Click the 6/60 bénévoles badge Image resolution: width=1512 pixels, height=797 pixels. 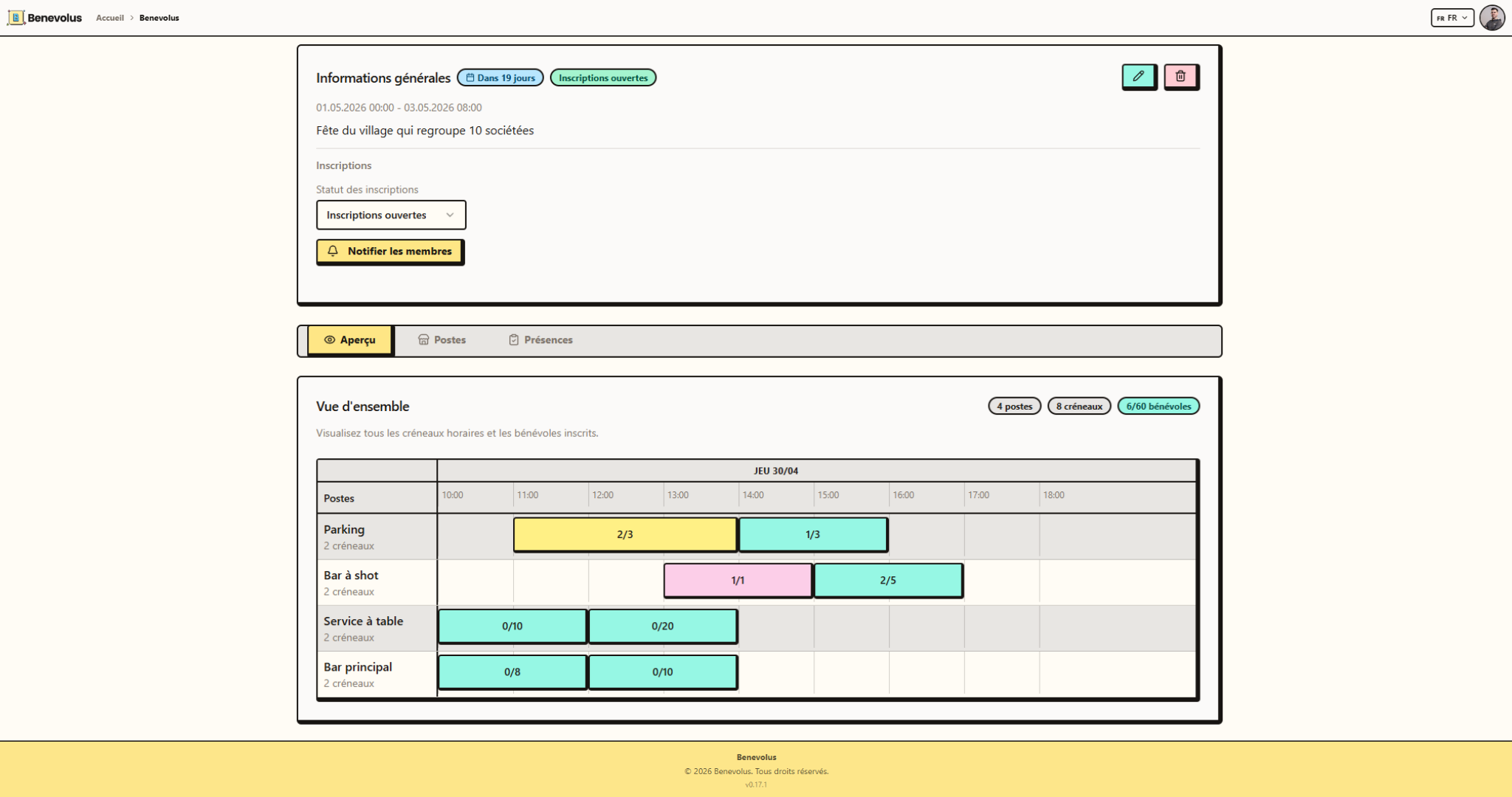pos(1158,406)
